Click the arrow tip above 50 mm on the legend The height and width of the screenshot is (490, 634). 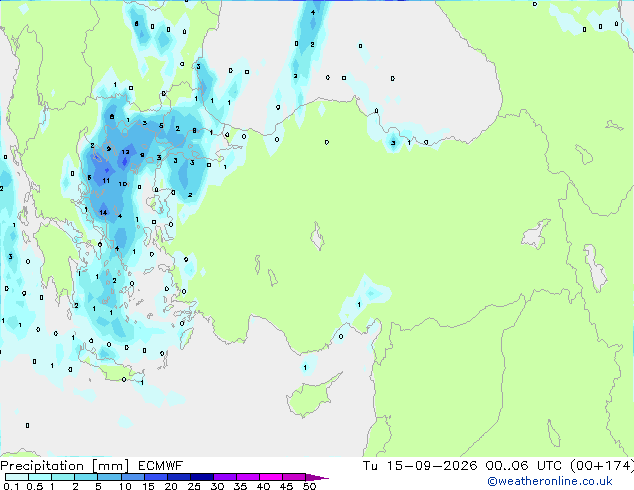coord(317,477)
